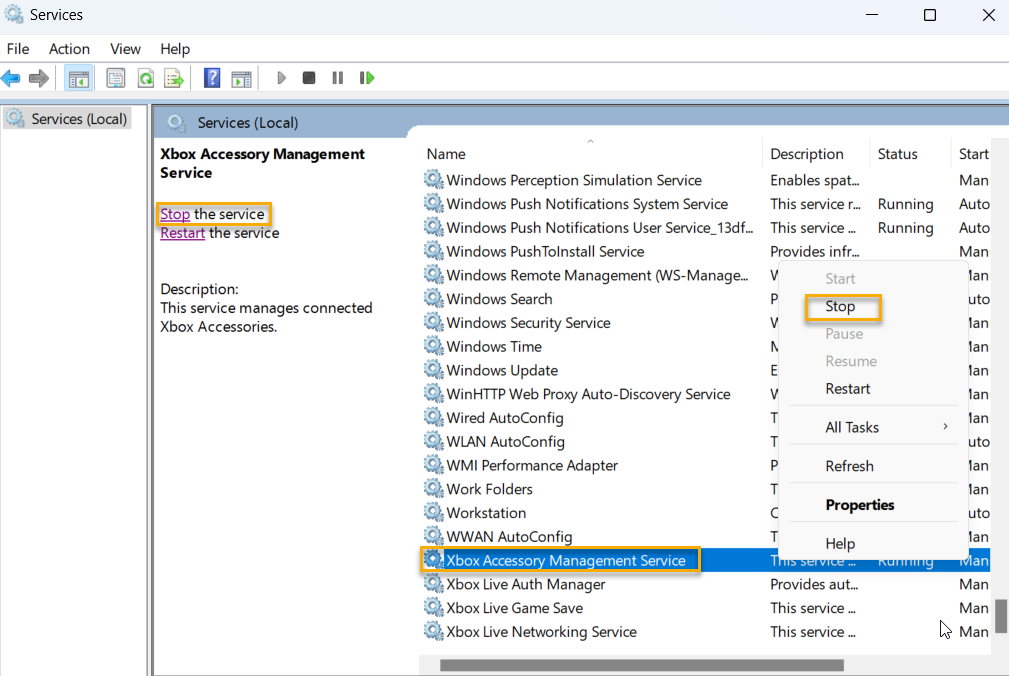Click the Export List toolbar icon
The height and width of the screenshot is (676, 1009).
point(174,78)
